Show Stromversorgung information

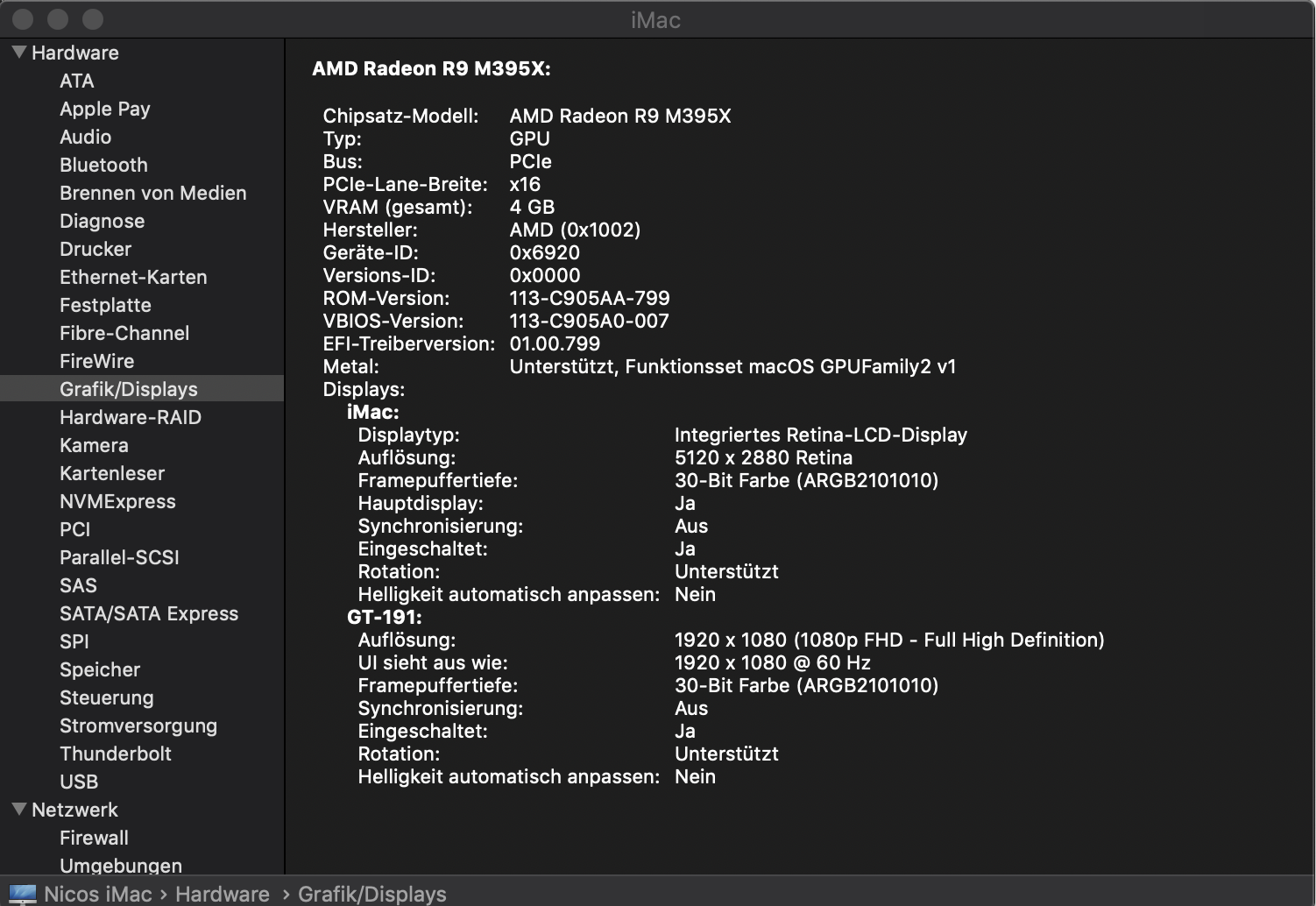[138, 726]
